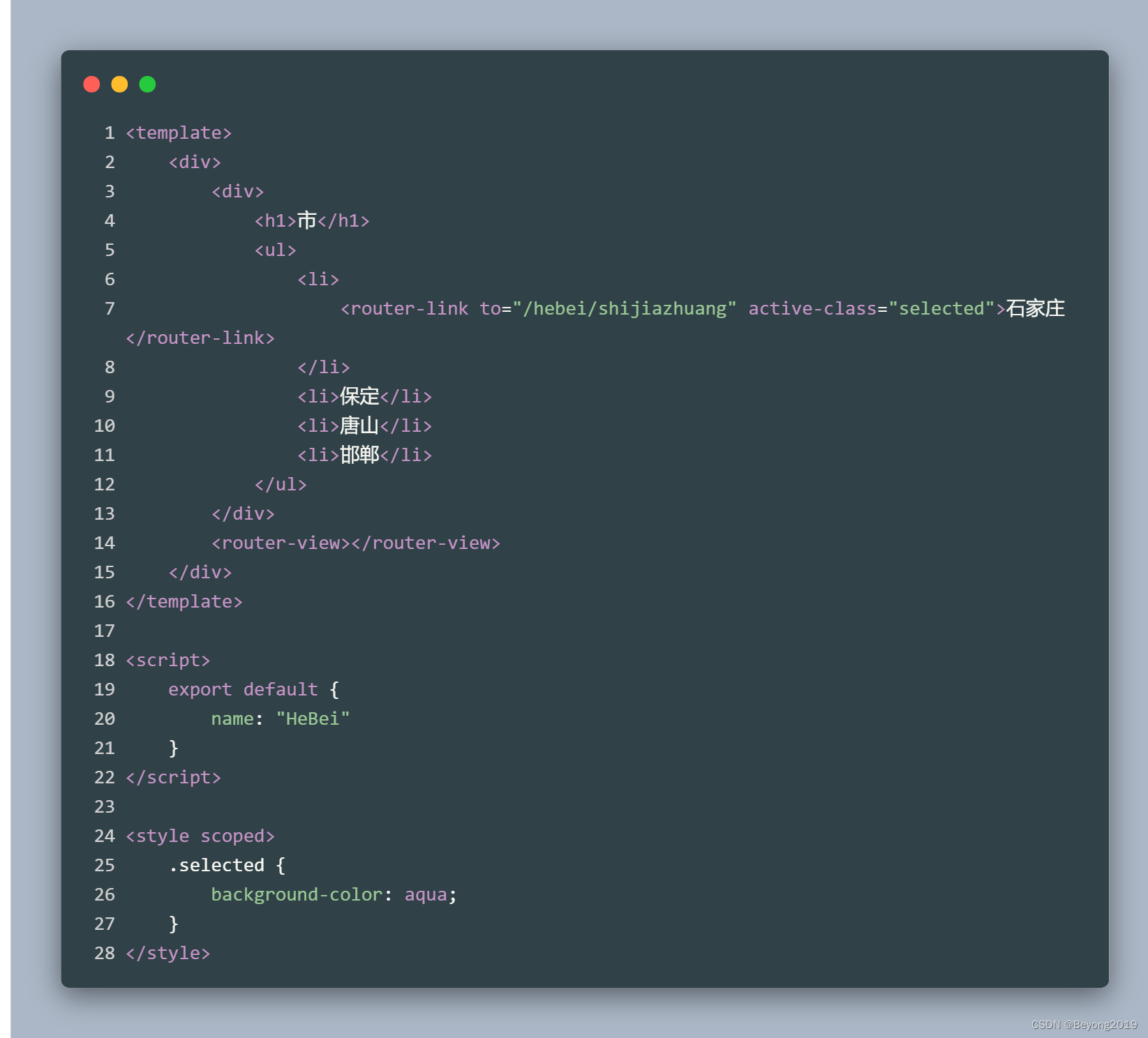1148x1038 pixels.
Task: Click the closing </style> tag
Action: tap(168, 953)
